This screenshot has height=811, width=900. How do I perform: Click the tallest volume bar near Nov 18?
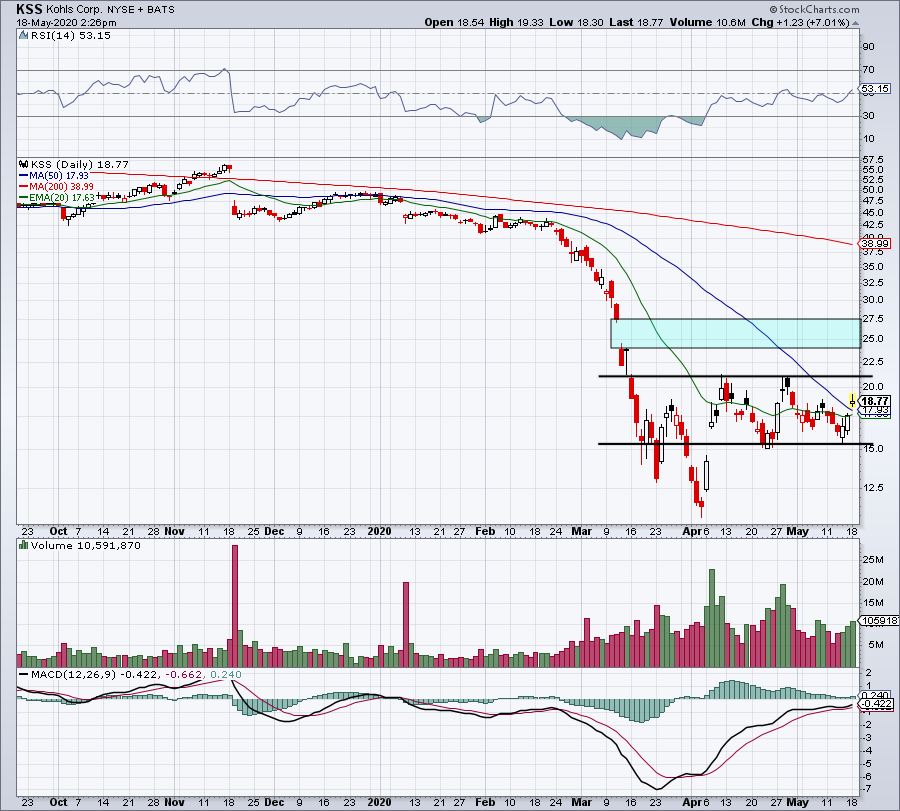pos(234,606)
